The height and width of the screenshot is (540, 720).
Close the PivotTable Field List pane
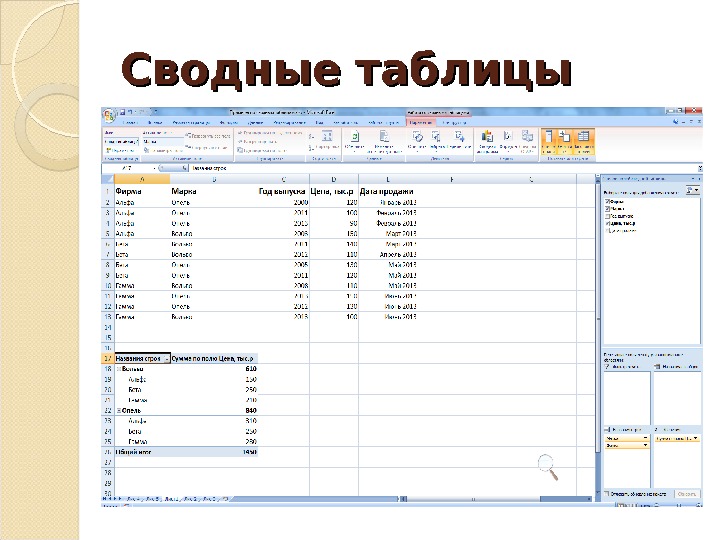point(699,178)
